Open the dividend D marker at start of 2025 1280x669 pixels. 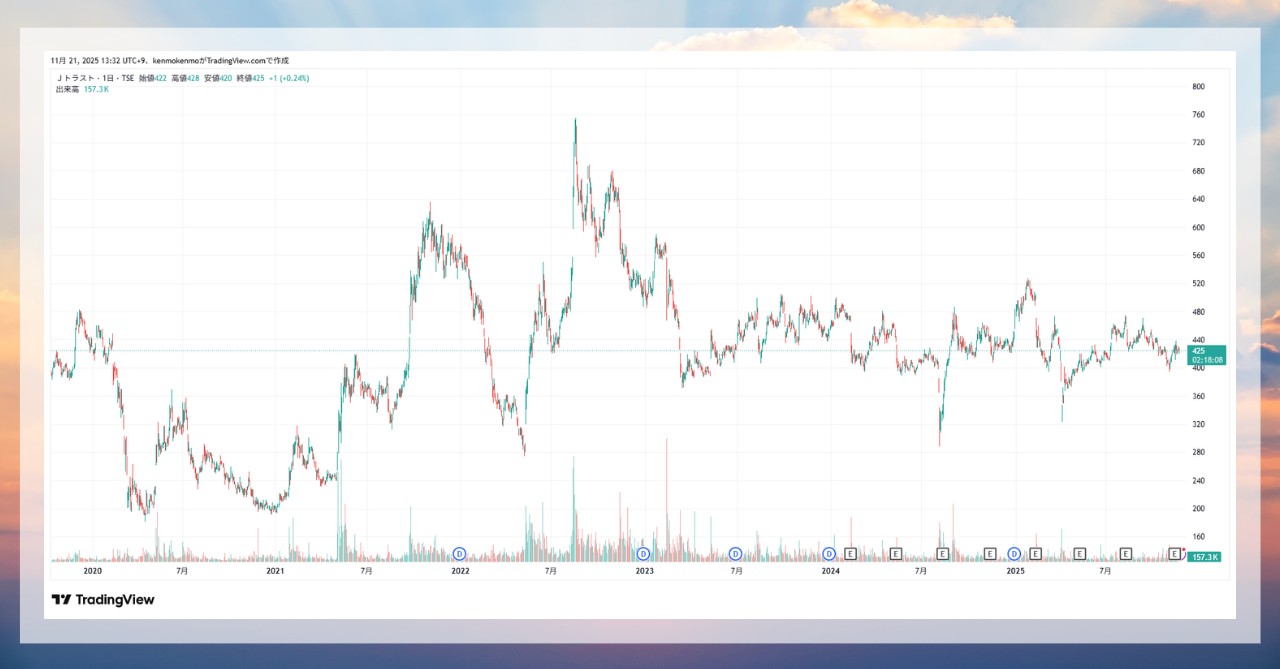1014,553
